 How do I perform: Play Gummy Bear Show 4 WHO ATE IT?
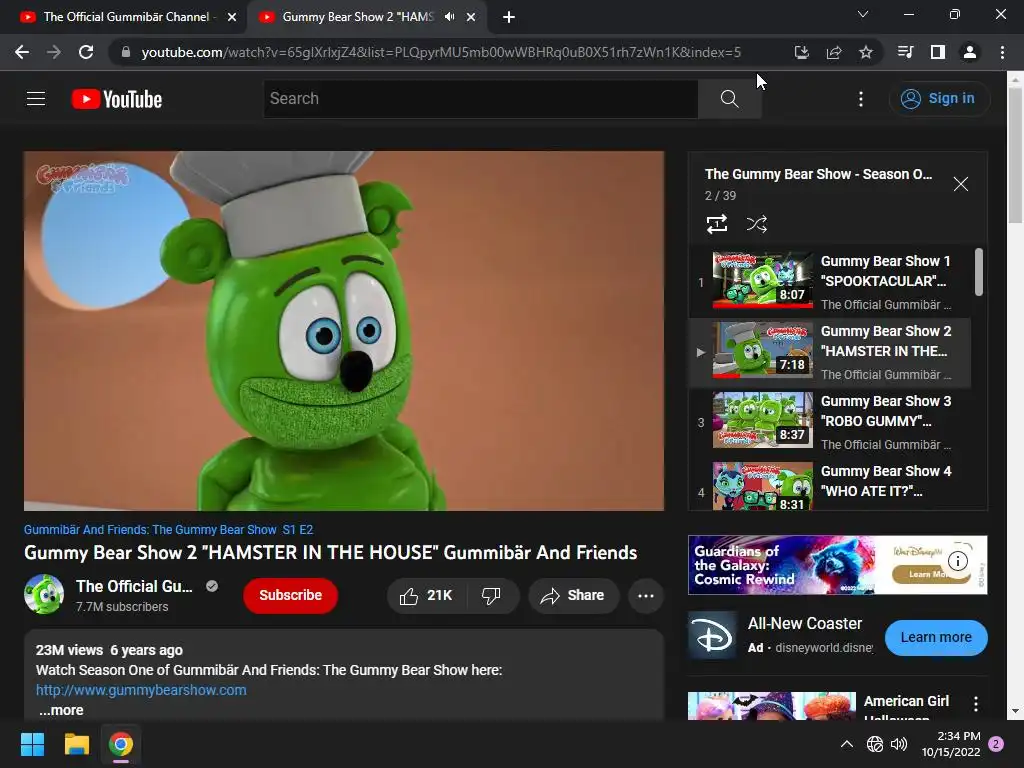(x=830, y=485)
